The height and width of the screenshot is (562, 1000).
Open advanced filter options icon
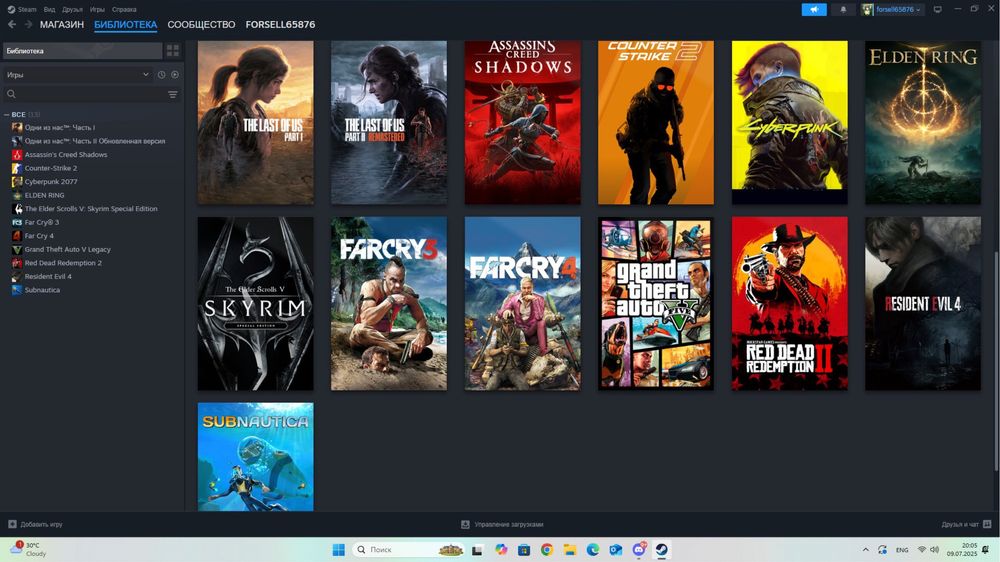point(173,94)
